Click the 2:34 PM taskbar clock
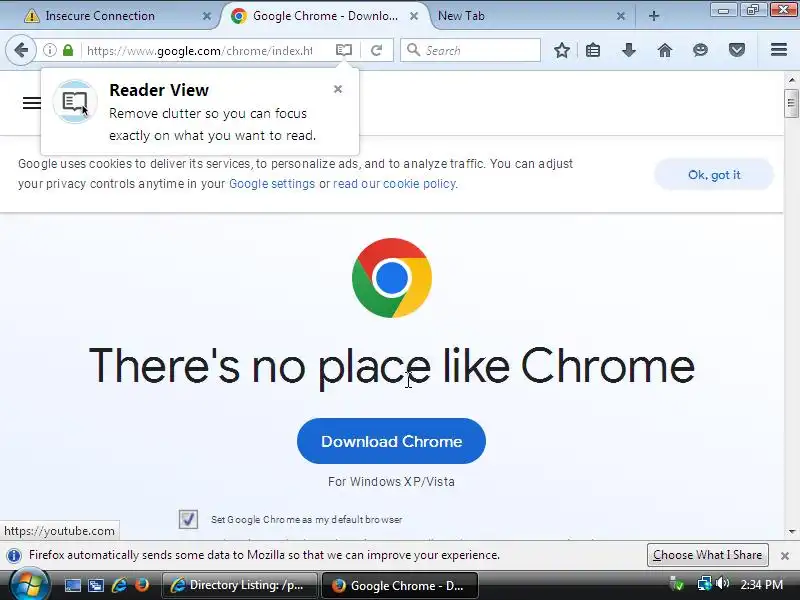This screenshot has width=800, height=600. click(x=761, y=585)
